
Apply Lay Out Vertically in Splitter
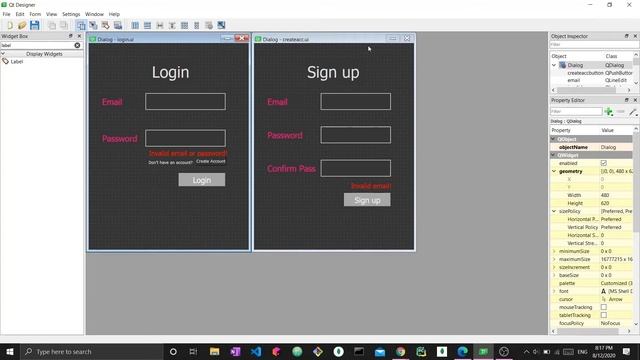pyautogui.click(x=172, y=25)
